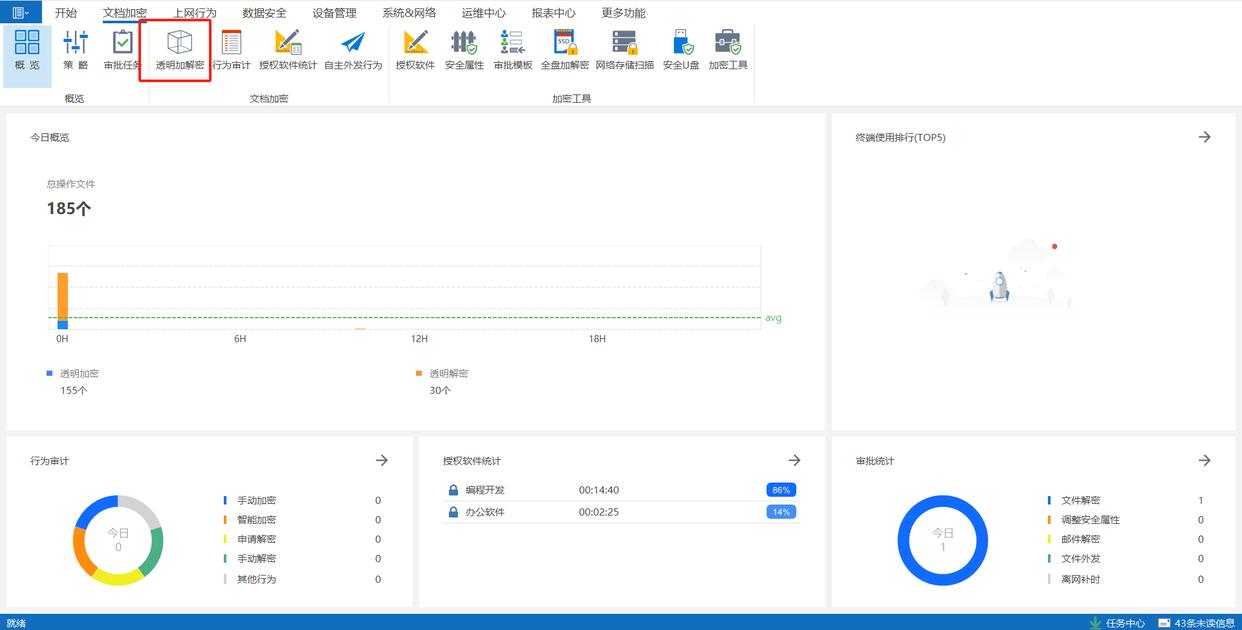The width and height of the screenshot is (1242, 630).
Task: Launch the 网络存储扫描 tool
Action: click(x=624, y=50)
